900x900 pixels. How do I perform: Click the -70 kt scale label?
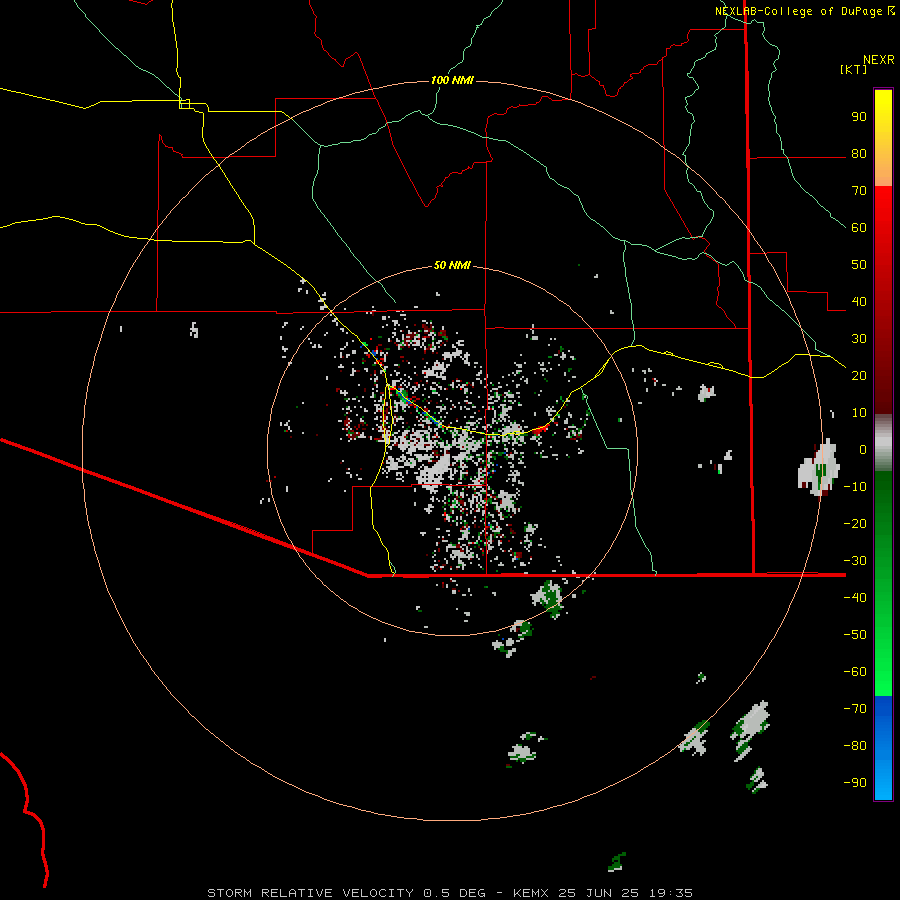tap(855, 709)
